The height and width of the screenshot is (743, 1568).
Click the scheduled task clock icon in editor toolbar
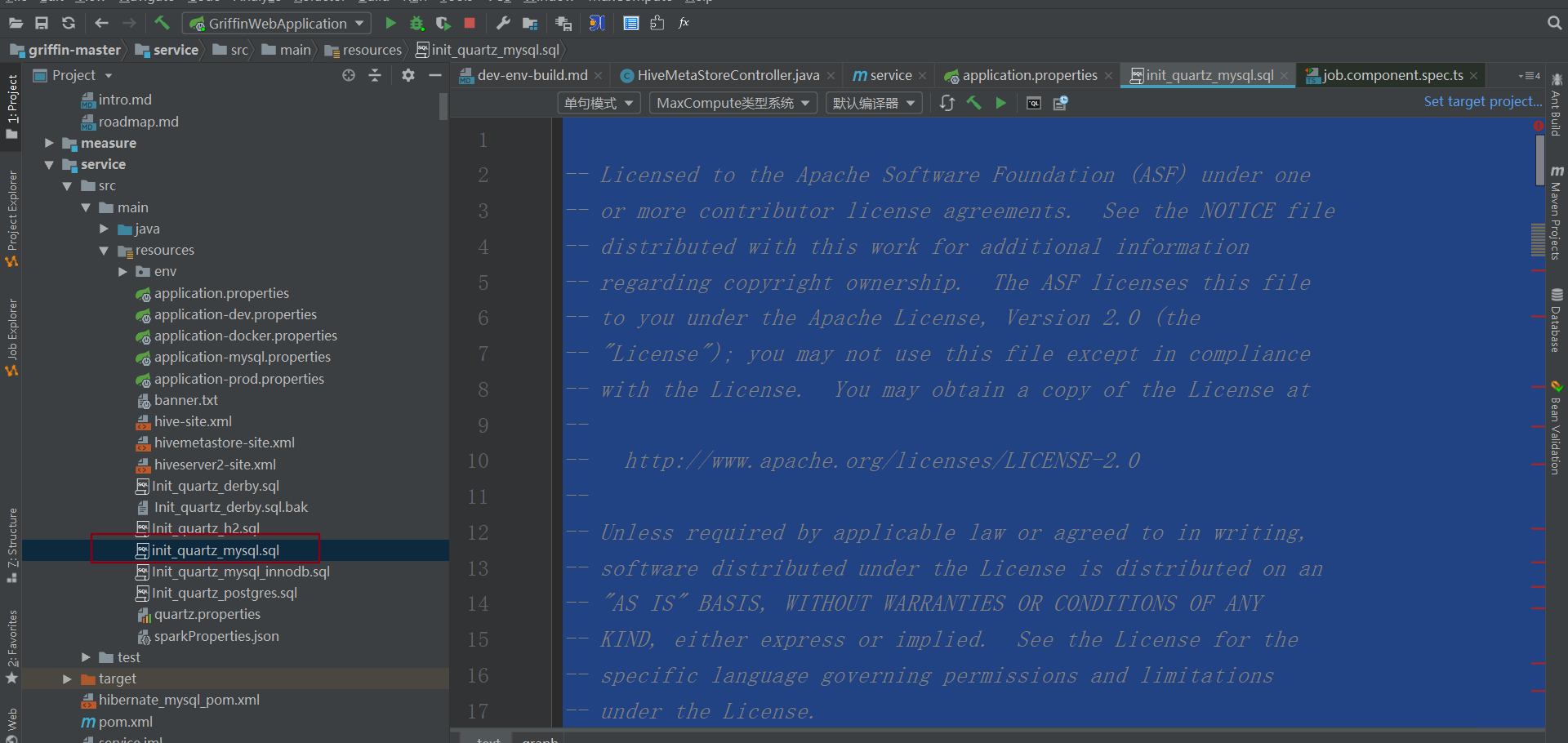1060,103
